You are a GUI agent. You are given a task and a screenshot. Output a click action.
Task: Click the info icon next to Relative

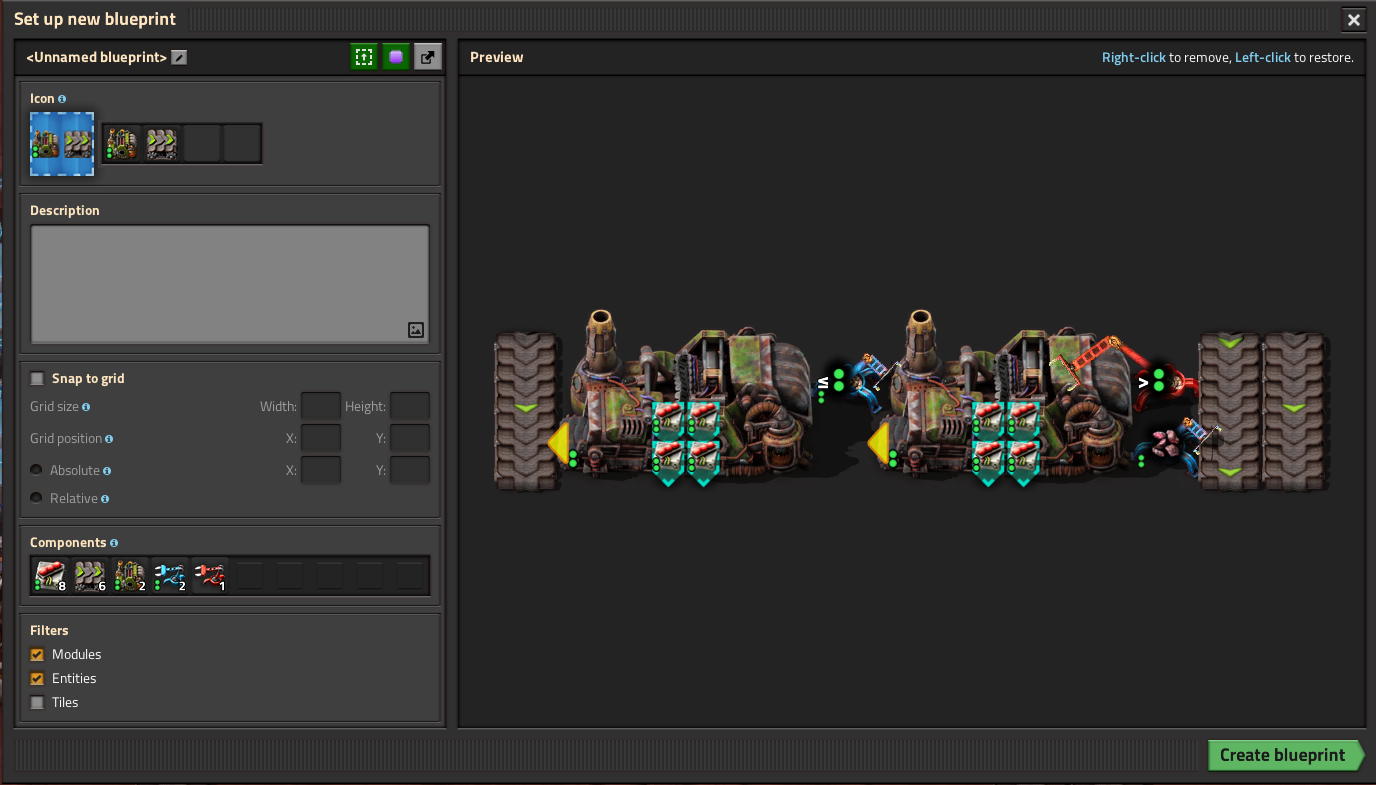(105, 499)
